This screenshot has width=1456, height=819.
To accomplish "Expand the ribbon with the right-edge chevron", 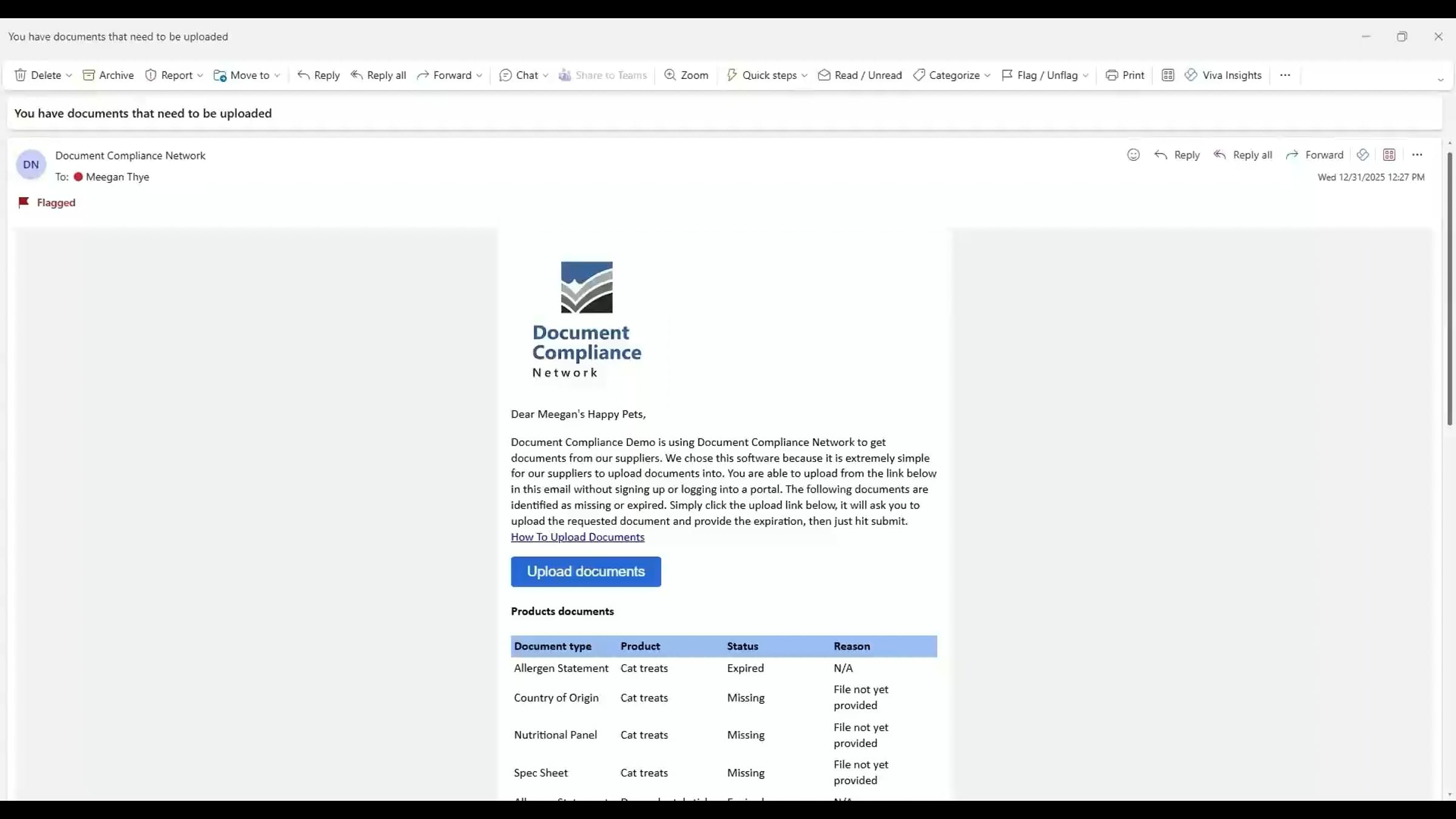I will tap(1440, 80).
